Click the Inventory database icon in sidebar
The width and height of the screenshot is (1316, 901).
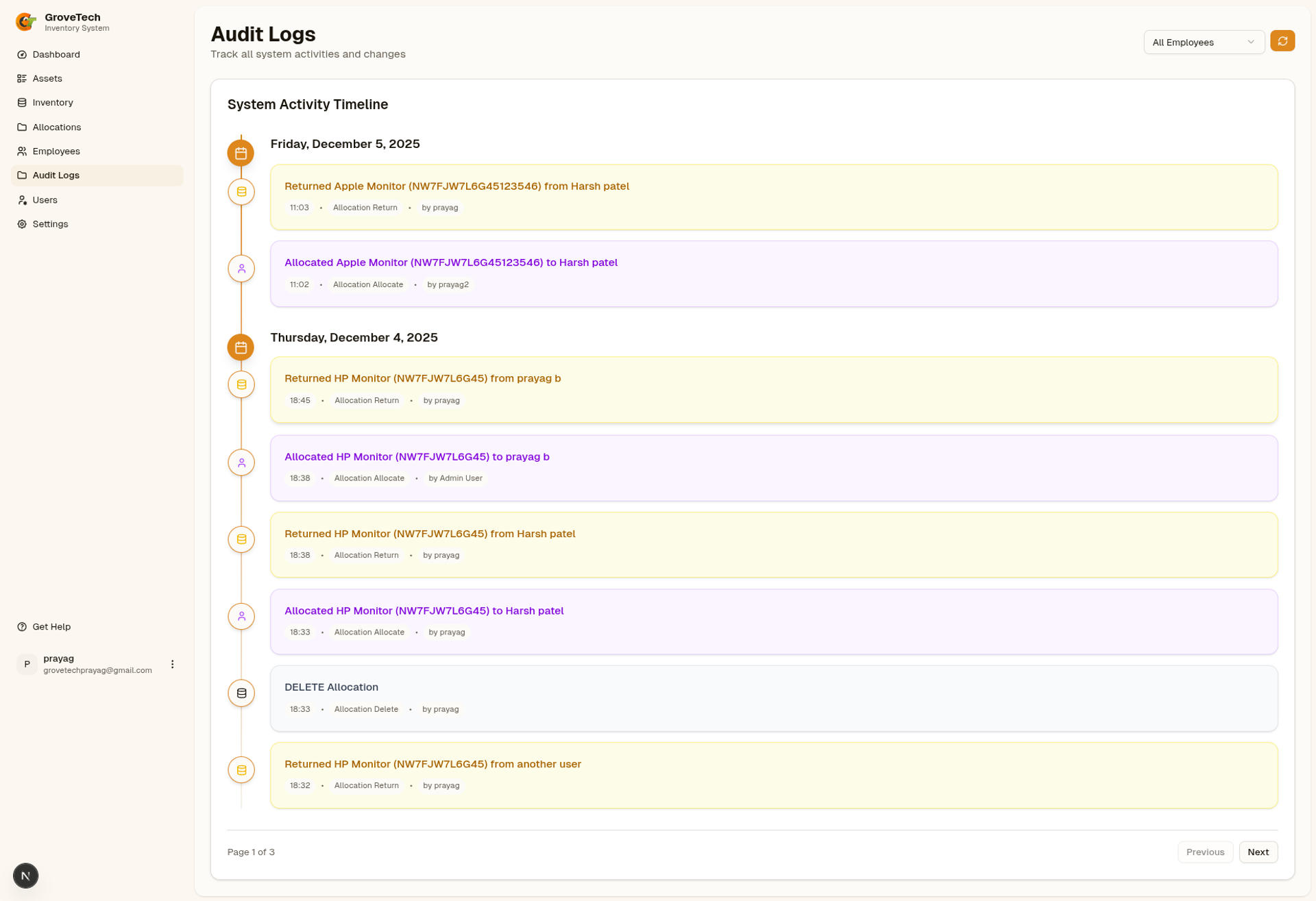click(22, 103)
